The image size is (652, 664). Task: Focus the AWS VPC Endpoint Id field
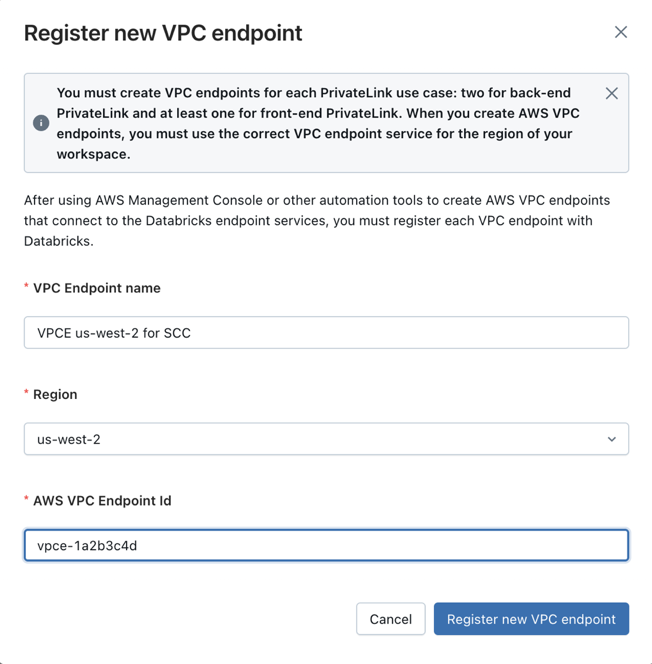pyautogui.click(x=326, y=545)
